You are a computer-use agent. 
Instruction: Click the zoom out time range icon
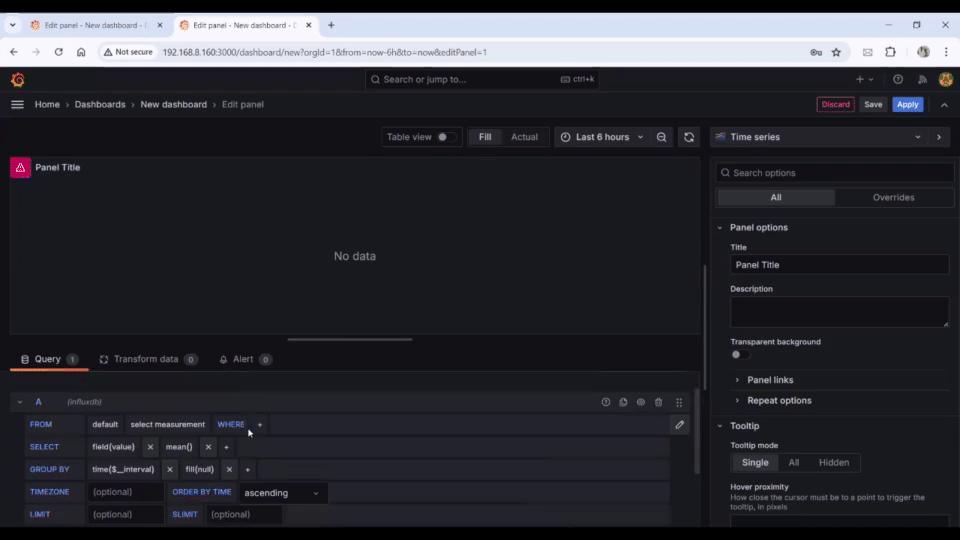(661, 137)
